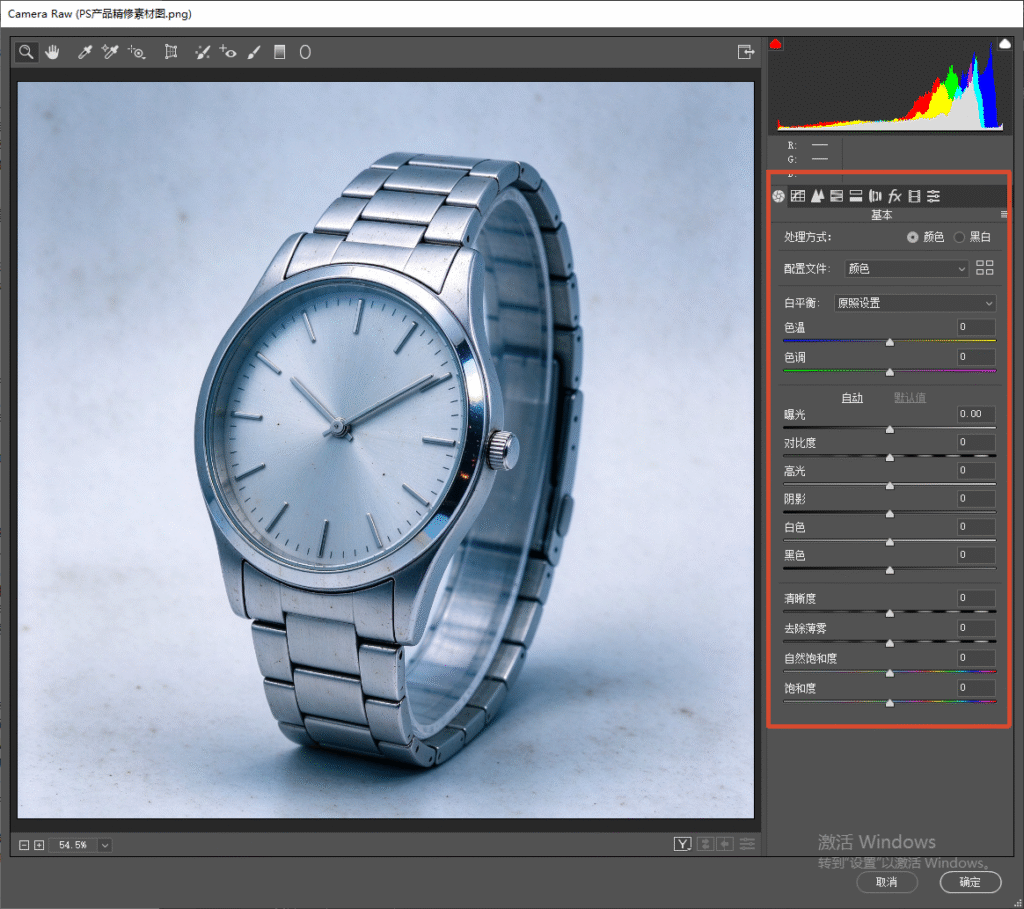
Task: Toggle highlight clipping warning in histogram
Action: coord(1005,44)
